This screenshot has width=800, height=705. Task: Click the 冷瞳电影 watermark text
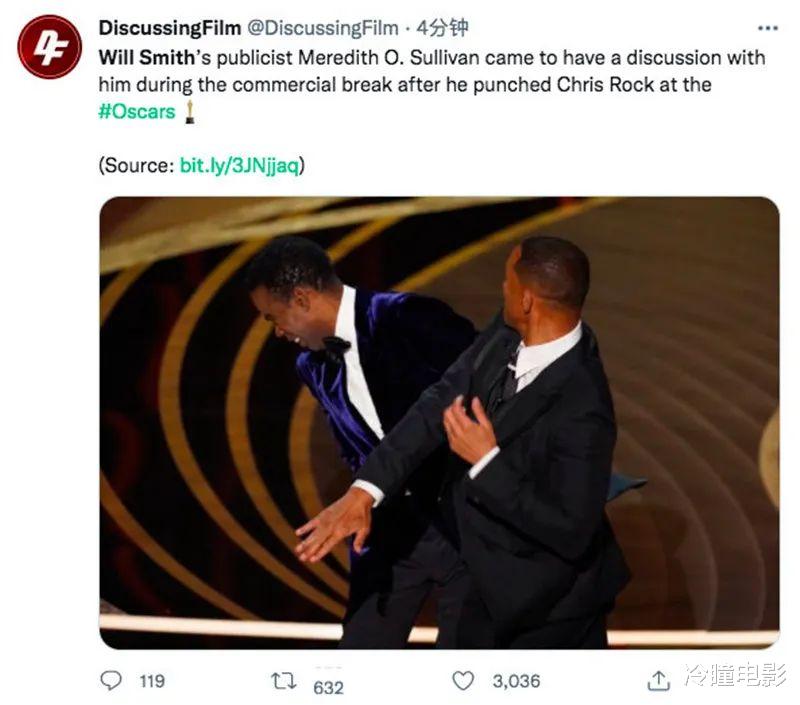point(736,674)
